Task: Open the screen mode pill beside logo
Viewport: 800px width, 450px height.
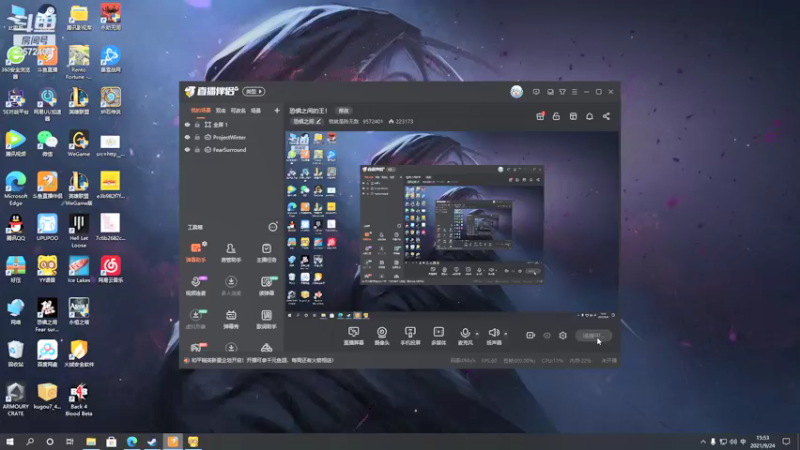Action: [x=254, y=91]
